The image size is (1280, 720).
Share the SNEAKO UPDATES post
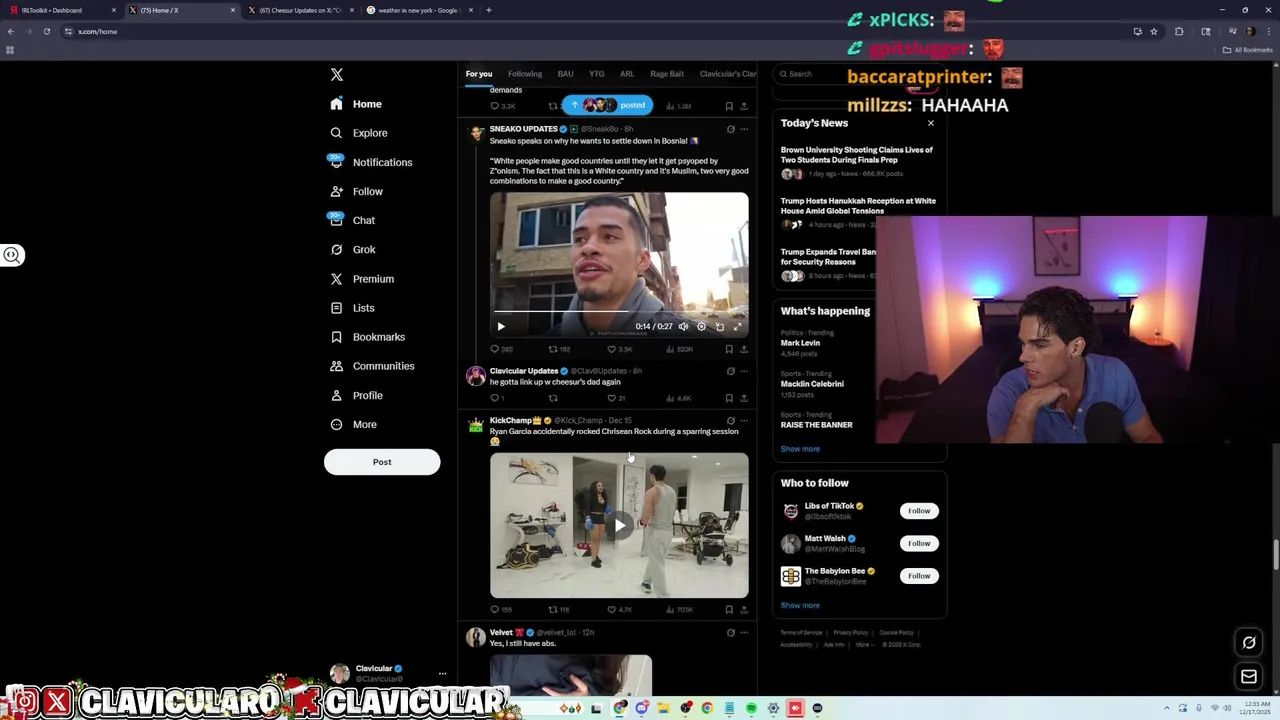pos(744,349)
